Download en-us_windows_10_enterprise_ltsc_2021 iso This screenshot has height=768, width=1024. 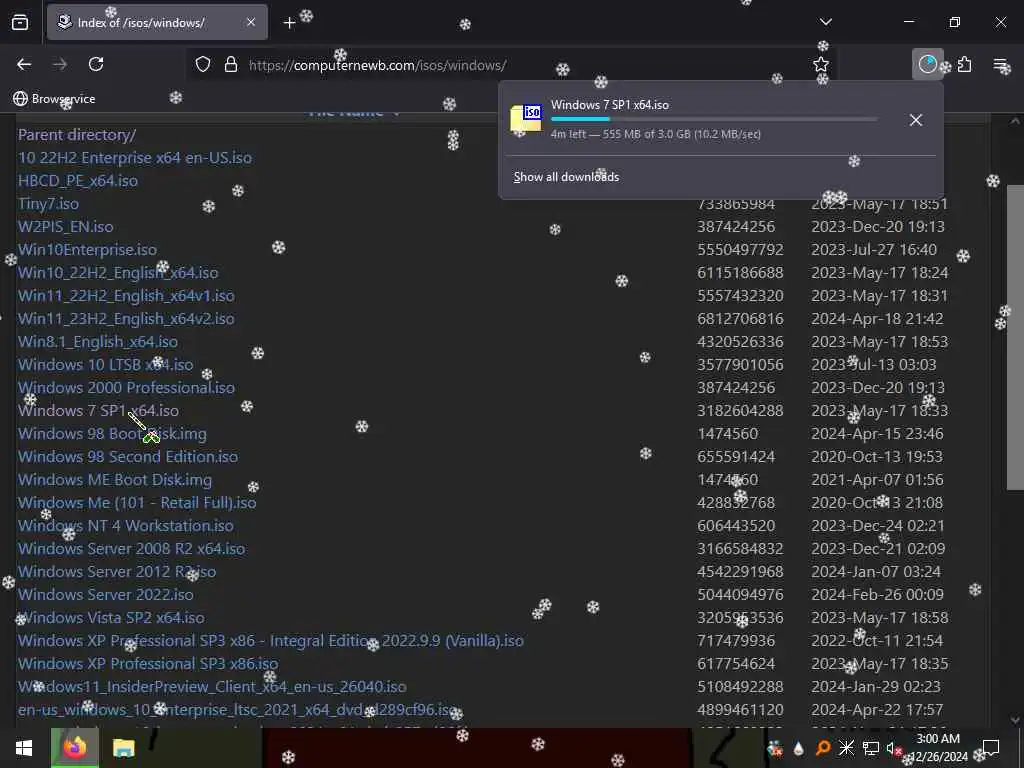tap(238, 709)
